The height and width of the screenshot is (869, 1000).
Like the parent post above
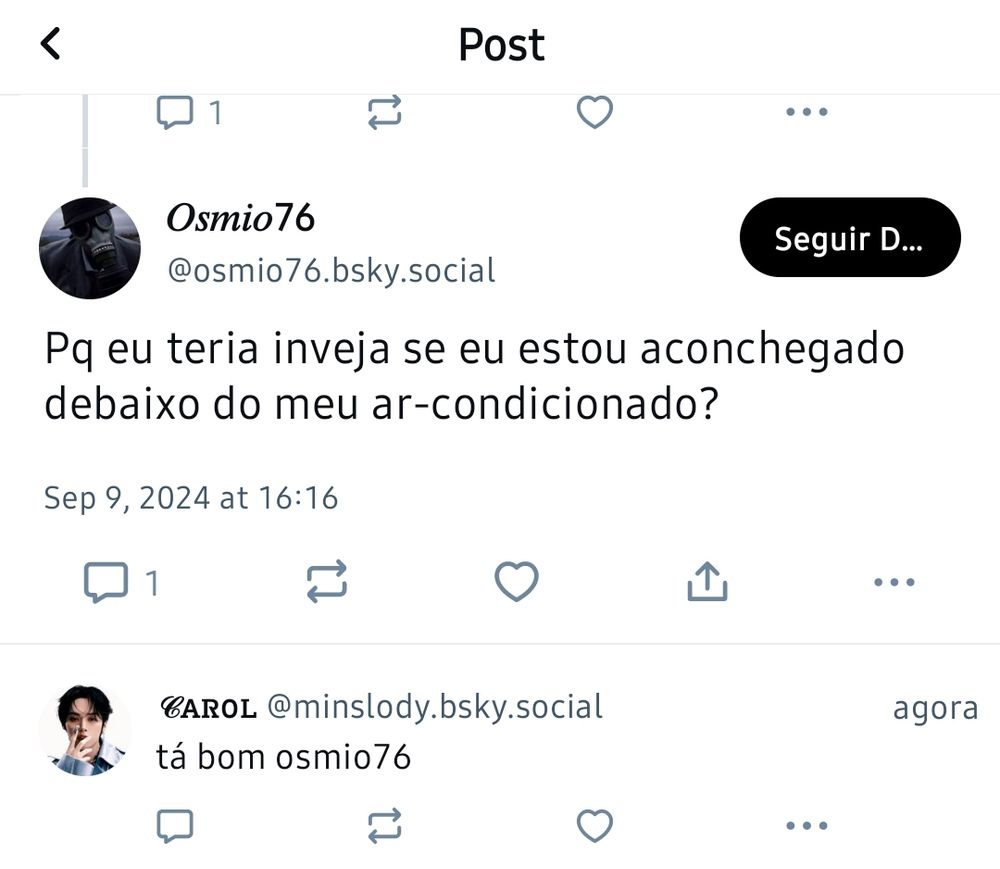tap(594, 112)
